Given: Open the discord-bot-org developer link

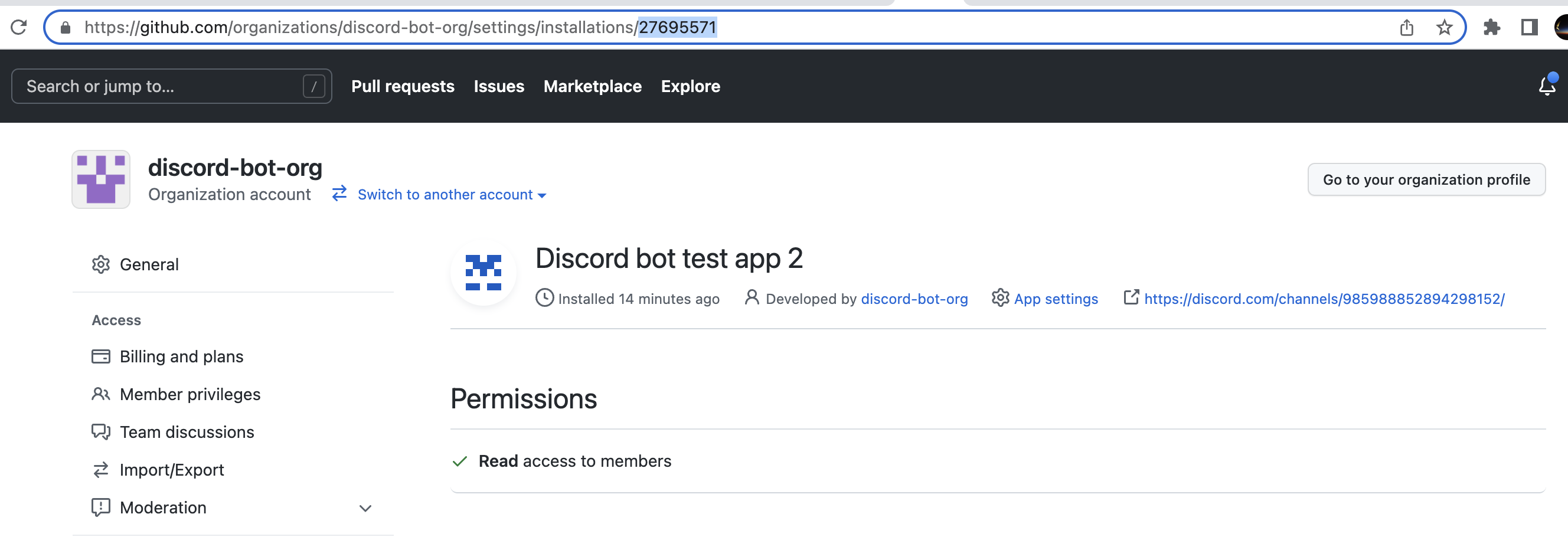Looking at the screenshot, I should pyautogui.click(x=914, y=299).
